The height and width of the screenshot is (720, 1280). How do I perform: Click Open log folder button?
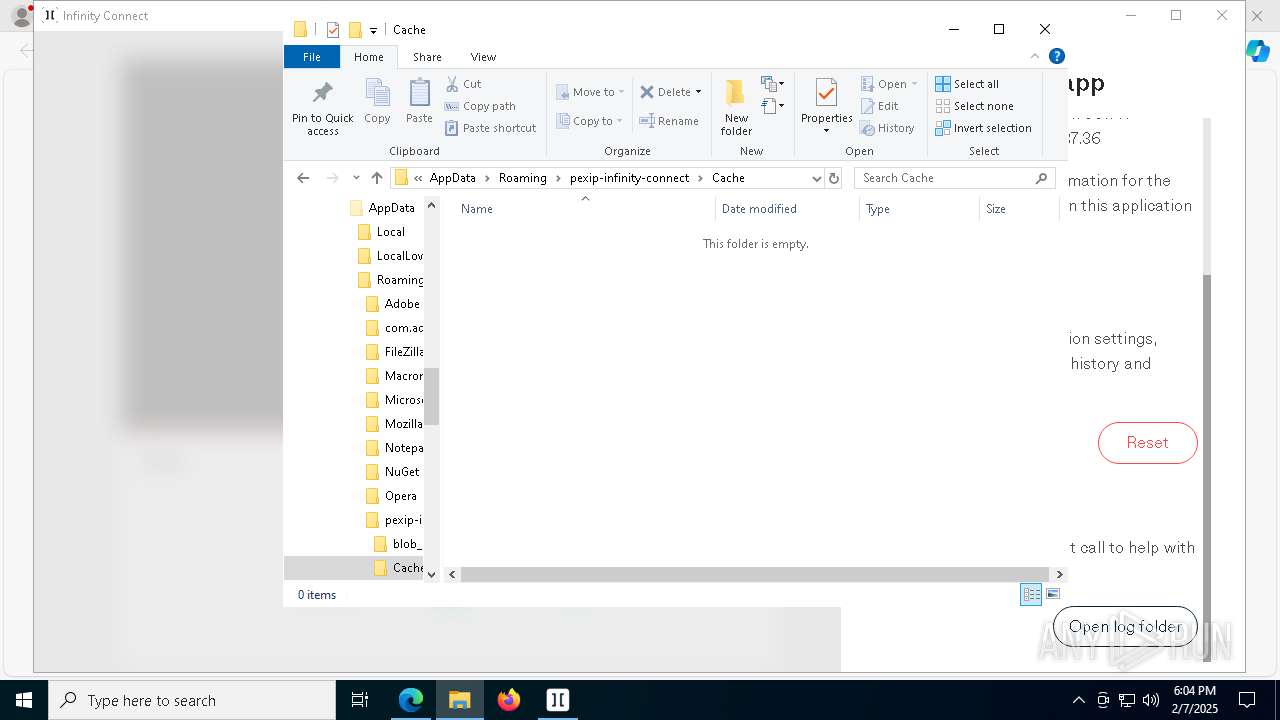click(x=1125, y=627)
